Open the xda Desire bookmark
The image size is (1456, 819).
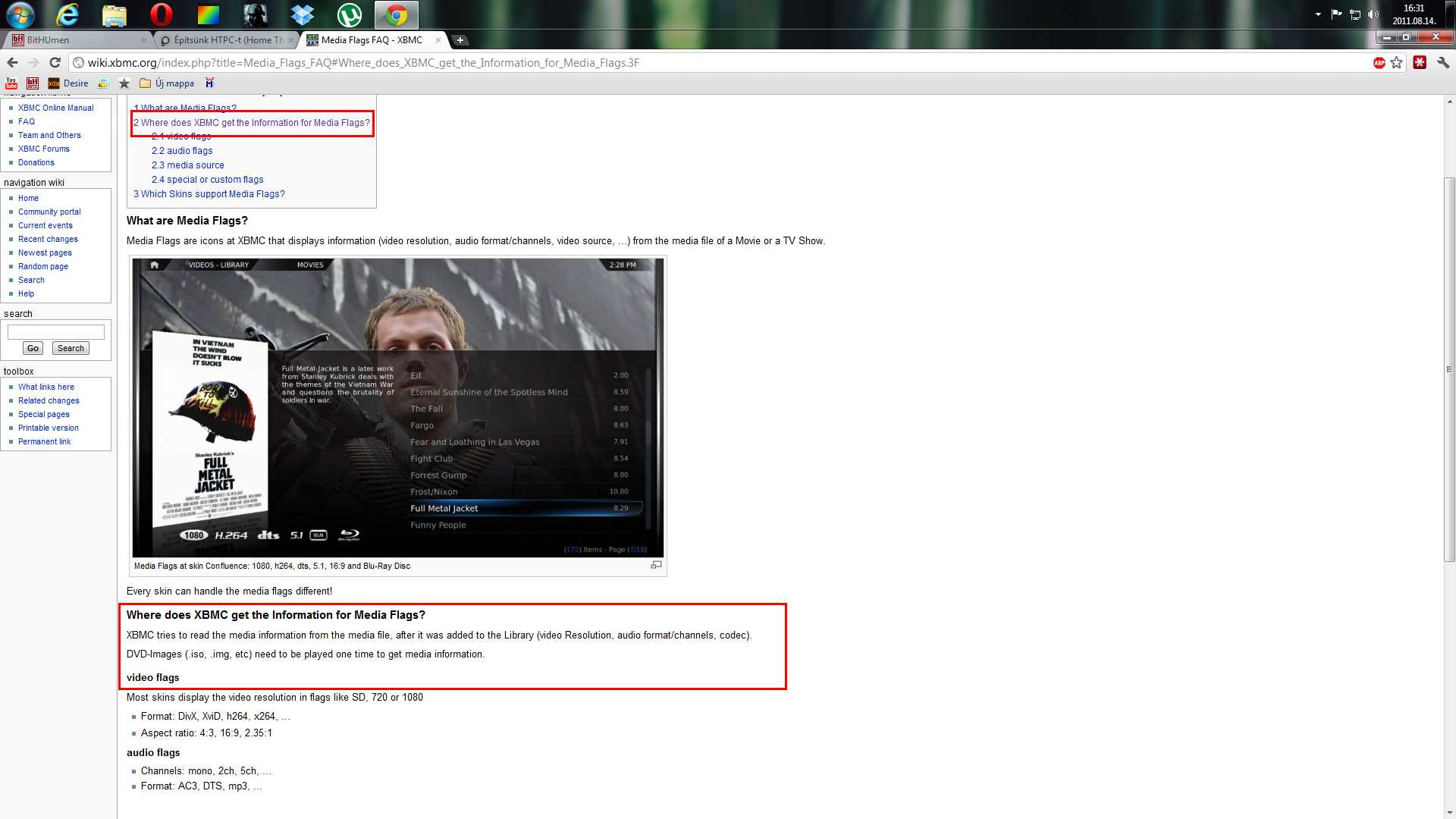pyautogui.click(x=68, y=83)
